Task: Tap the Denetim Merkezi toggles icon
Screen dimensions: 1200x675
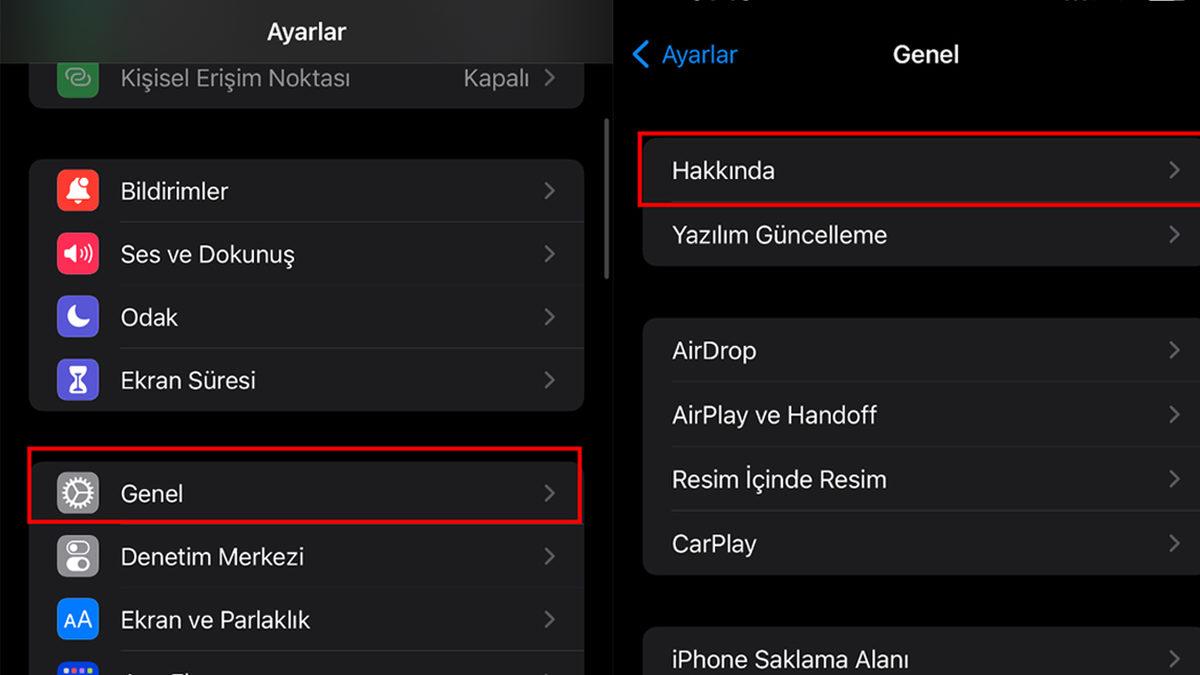Action: point(77,556)
